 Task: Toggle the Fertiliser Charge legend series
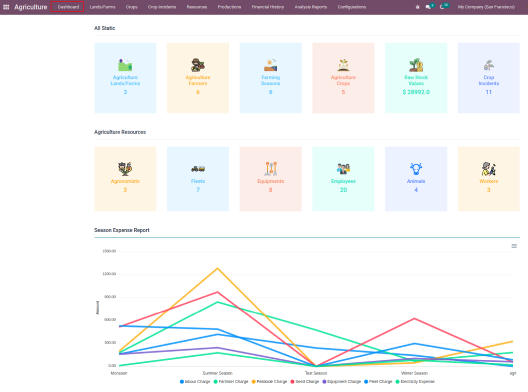click(x=231, y=382)
